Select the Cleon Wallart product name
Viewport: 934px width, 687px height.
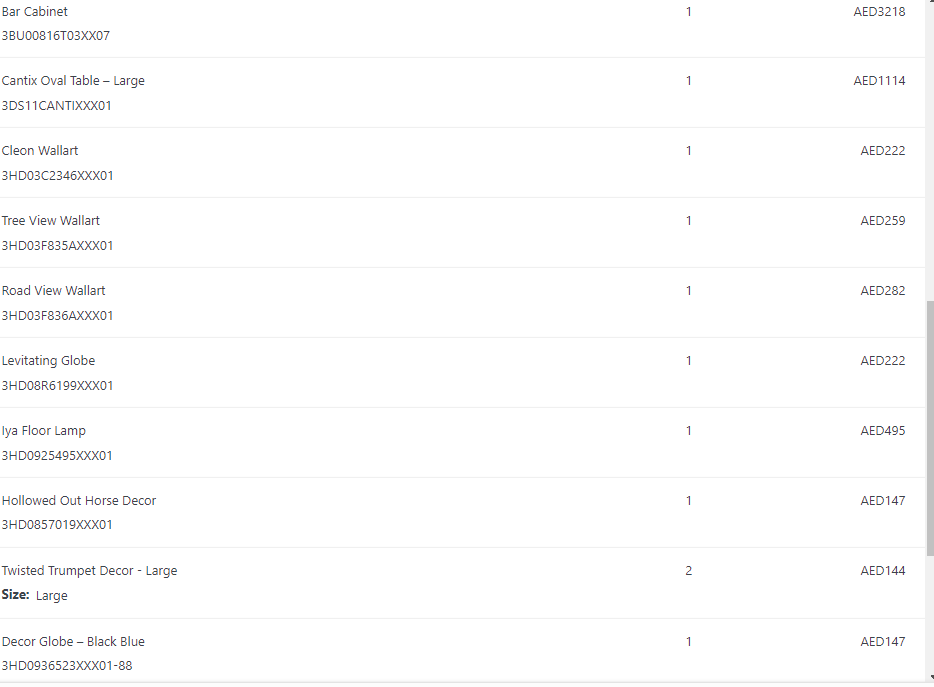(x=40, y=151)
